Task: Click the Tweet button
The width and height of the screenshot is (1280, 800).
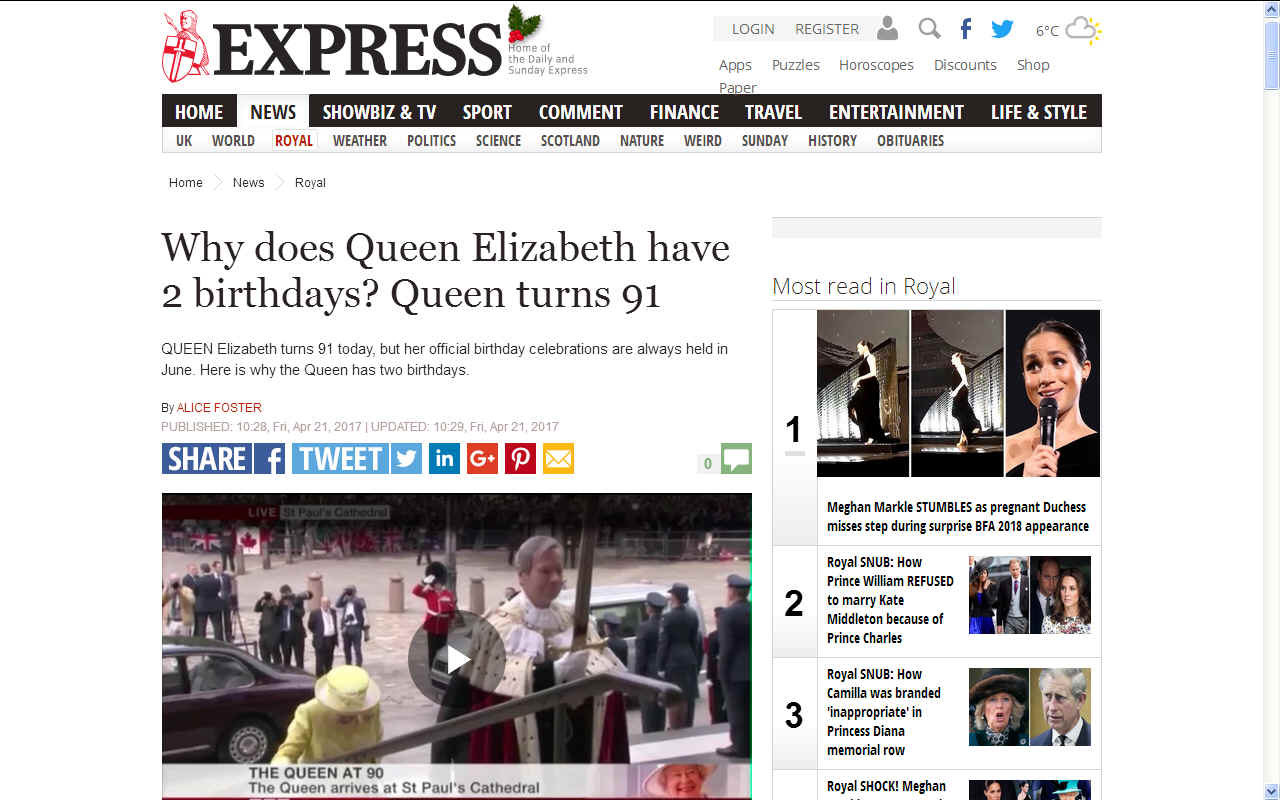Action: (x=357, y=459)
